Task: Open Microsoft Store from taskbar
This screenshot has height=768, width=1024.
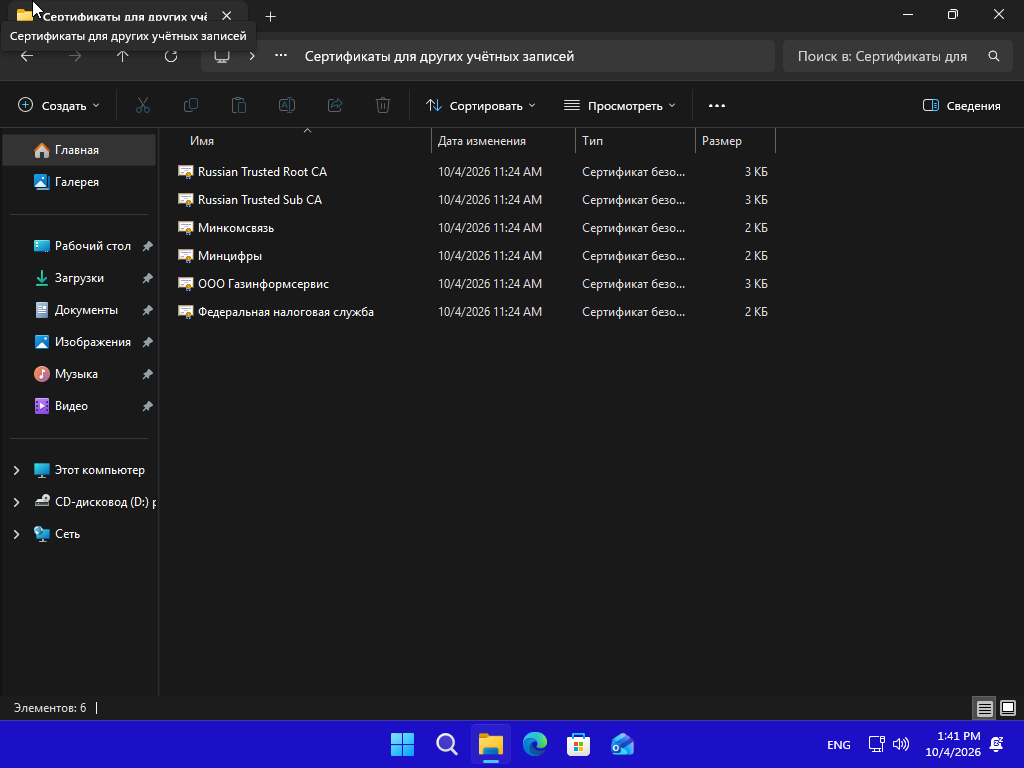Action: (x=579, y=744)
